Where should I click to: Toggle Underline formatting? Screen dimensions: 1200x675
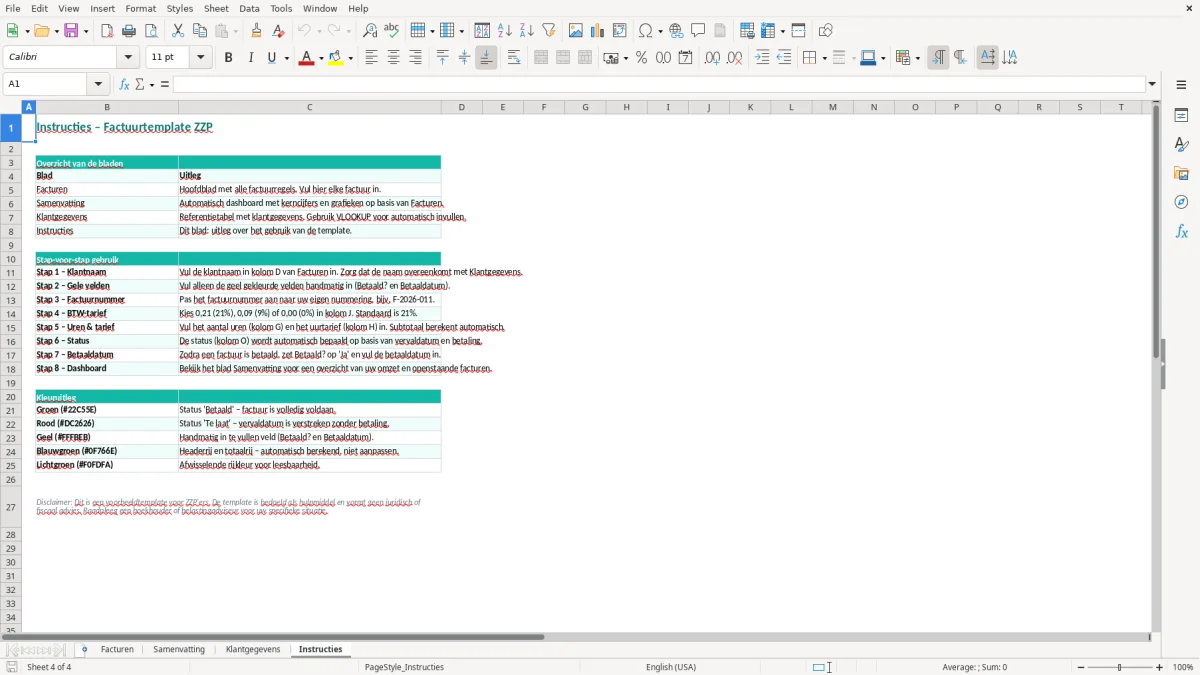271,58
